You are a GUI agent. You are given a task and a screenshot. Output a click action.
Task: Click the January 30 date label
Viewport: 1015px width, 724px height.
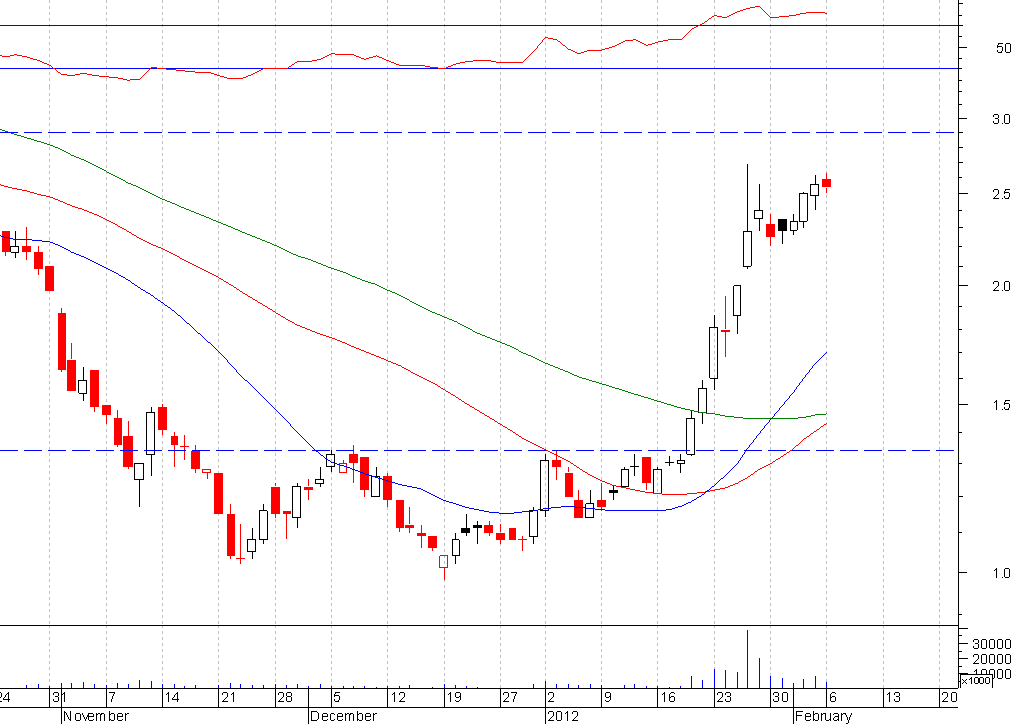coord(780,697)
